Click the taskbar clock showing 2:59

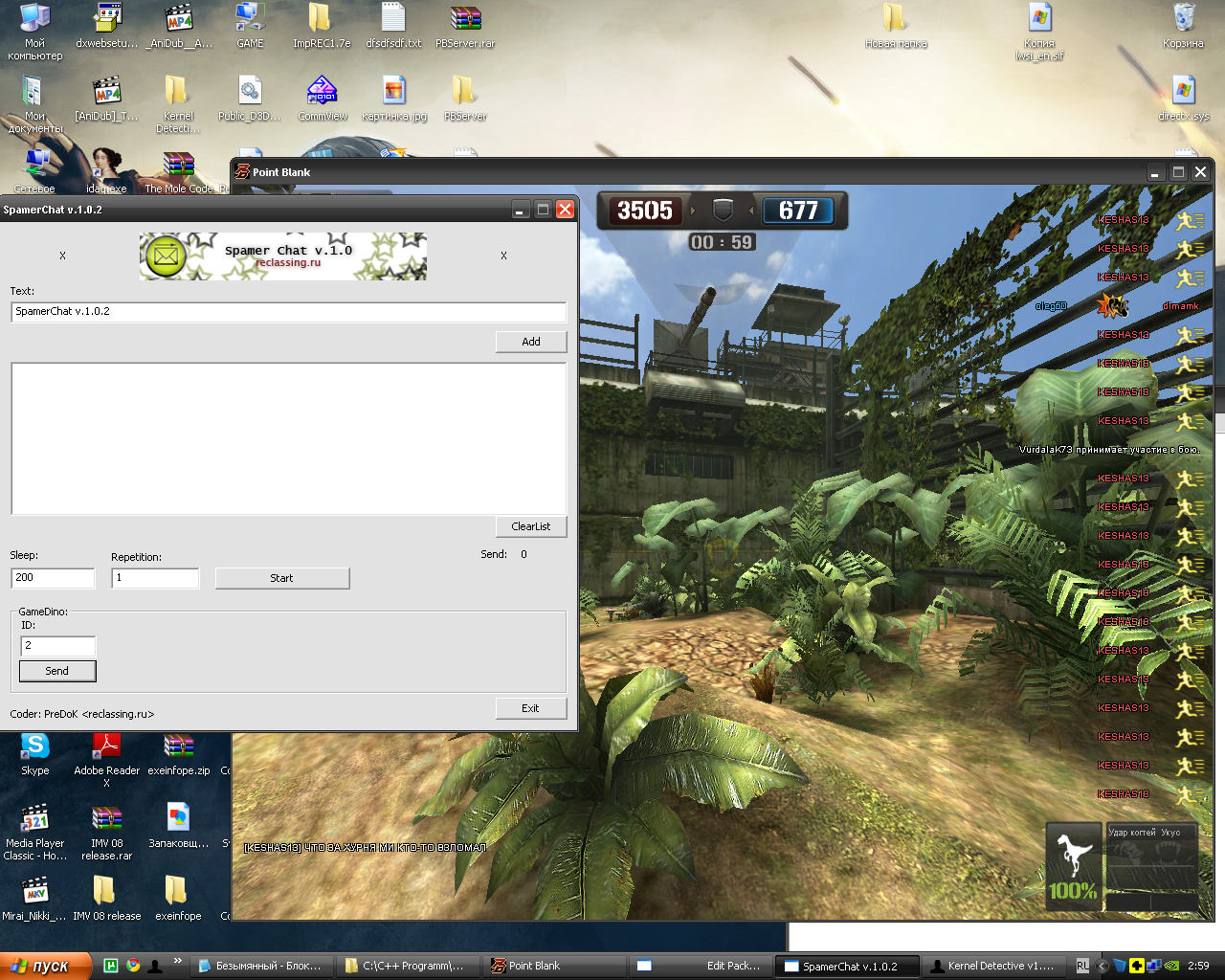1198,966
